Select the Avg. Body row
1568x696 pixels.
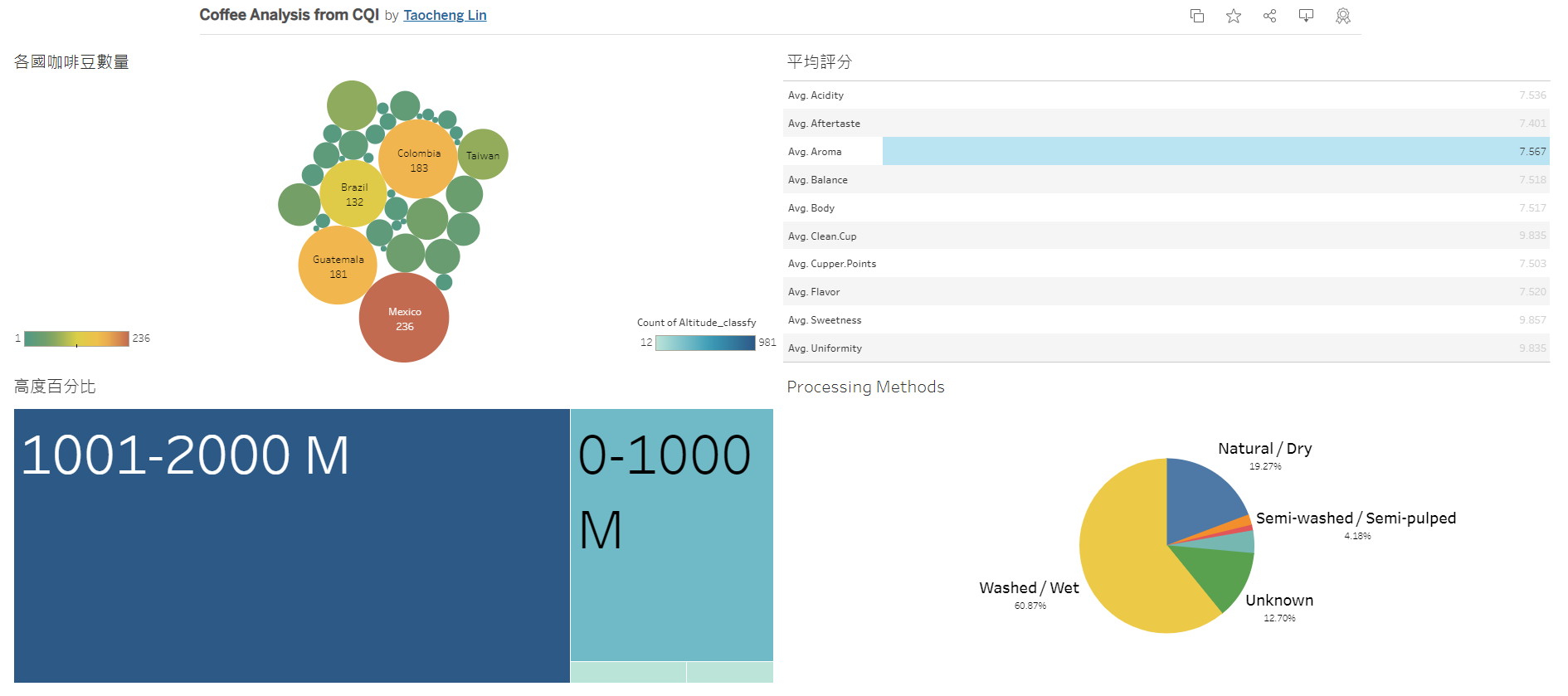[x=1166, y=207]
